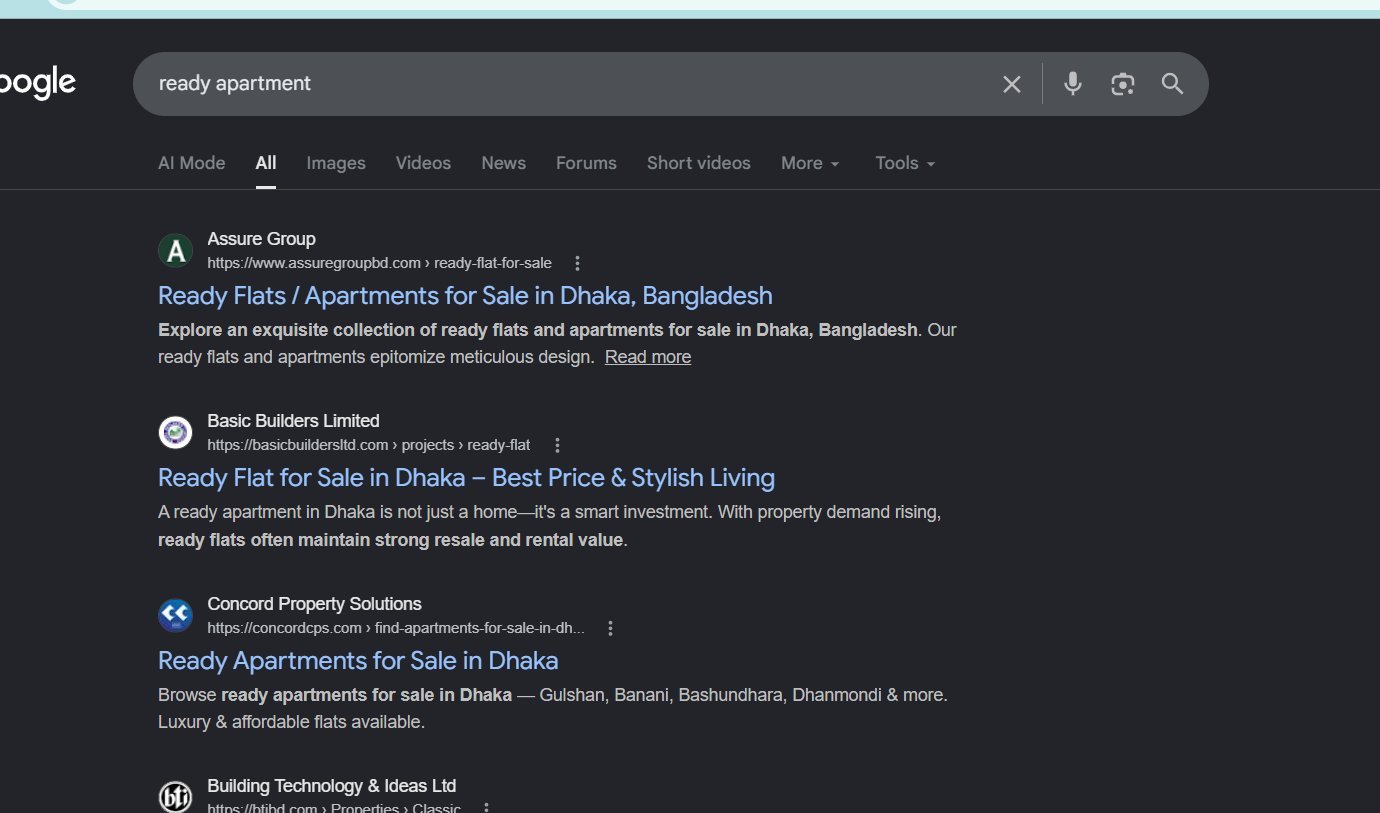The width and height of the screenshot is (1380, 813).
Task: Select the All results tab
Action: (266, 163)
